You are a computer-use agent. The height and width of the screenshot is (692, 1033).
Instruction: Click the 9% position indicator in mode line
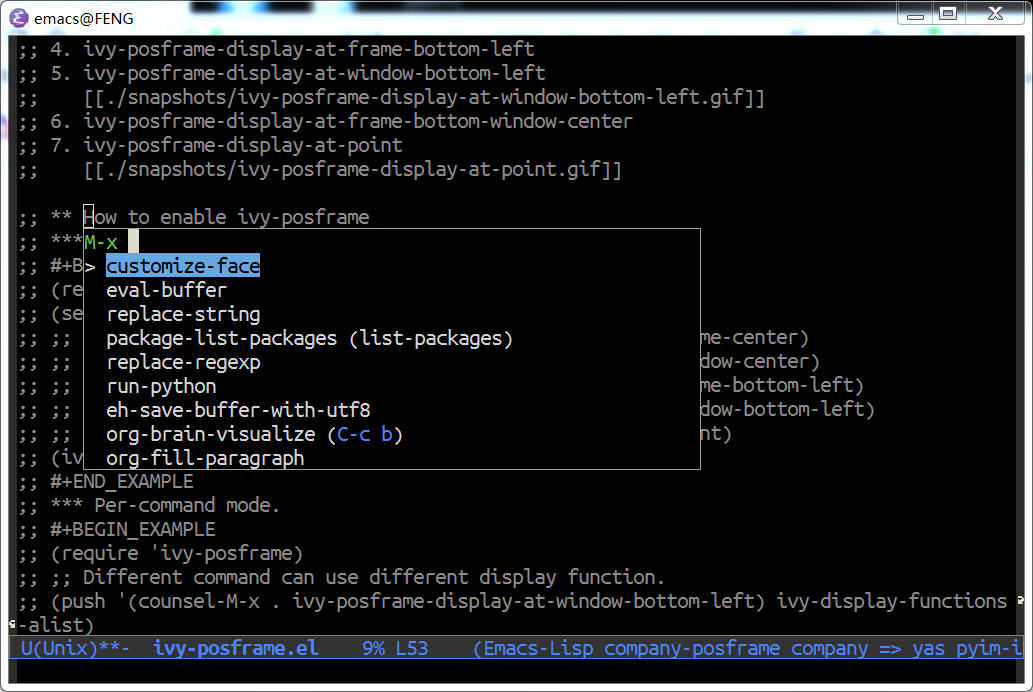374,649
